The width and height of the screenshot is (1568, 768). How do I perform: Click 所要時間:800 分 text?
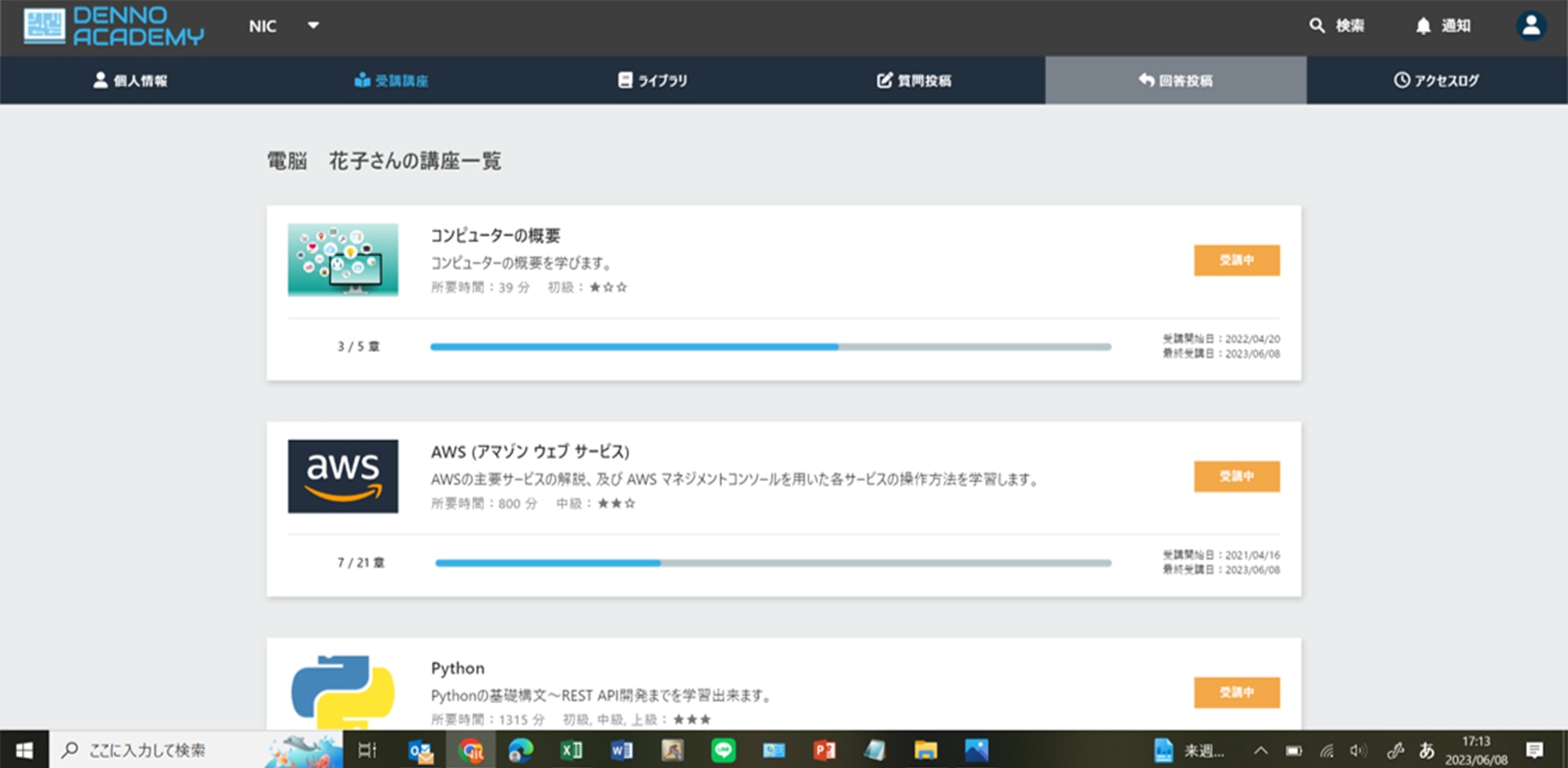(x=484, y=503)
